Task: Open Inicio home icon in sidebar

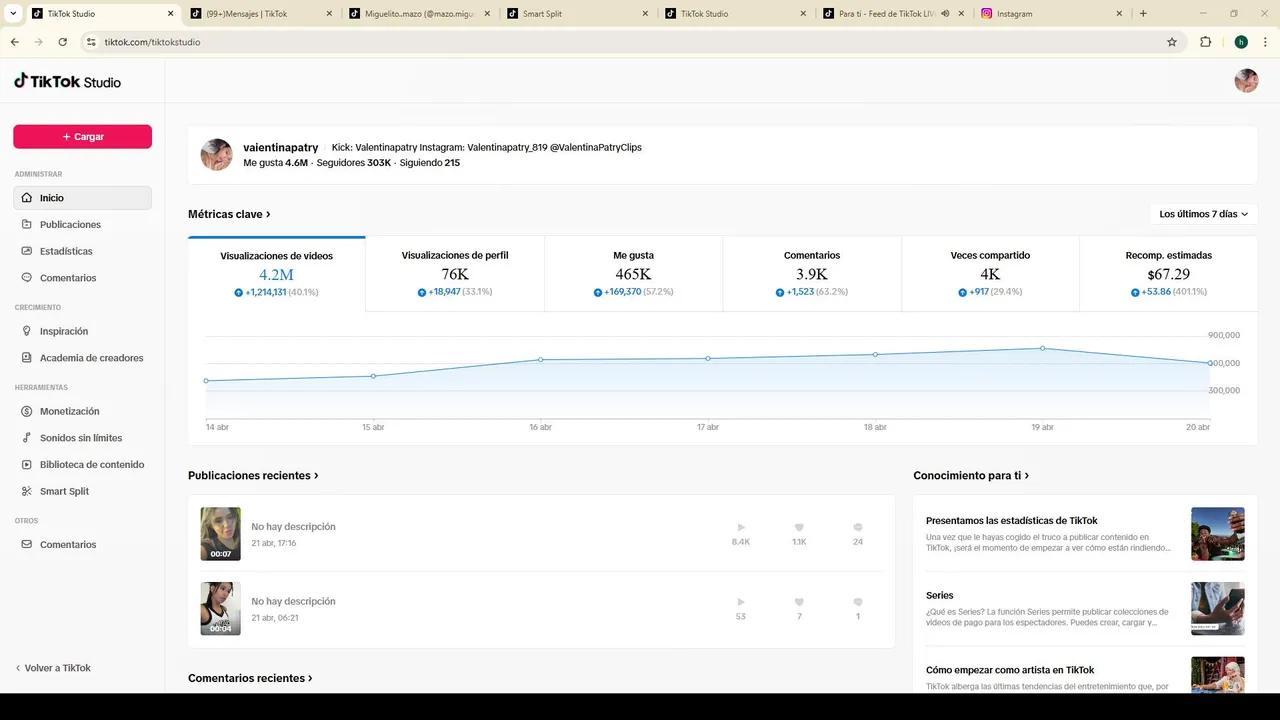Action: [x=27, y=198]
